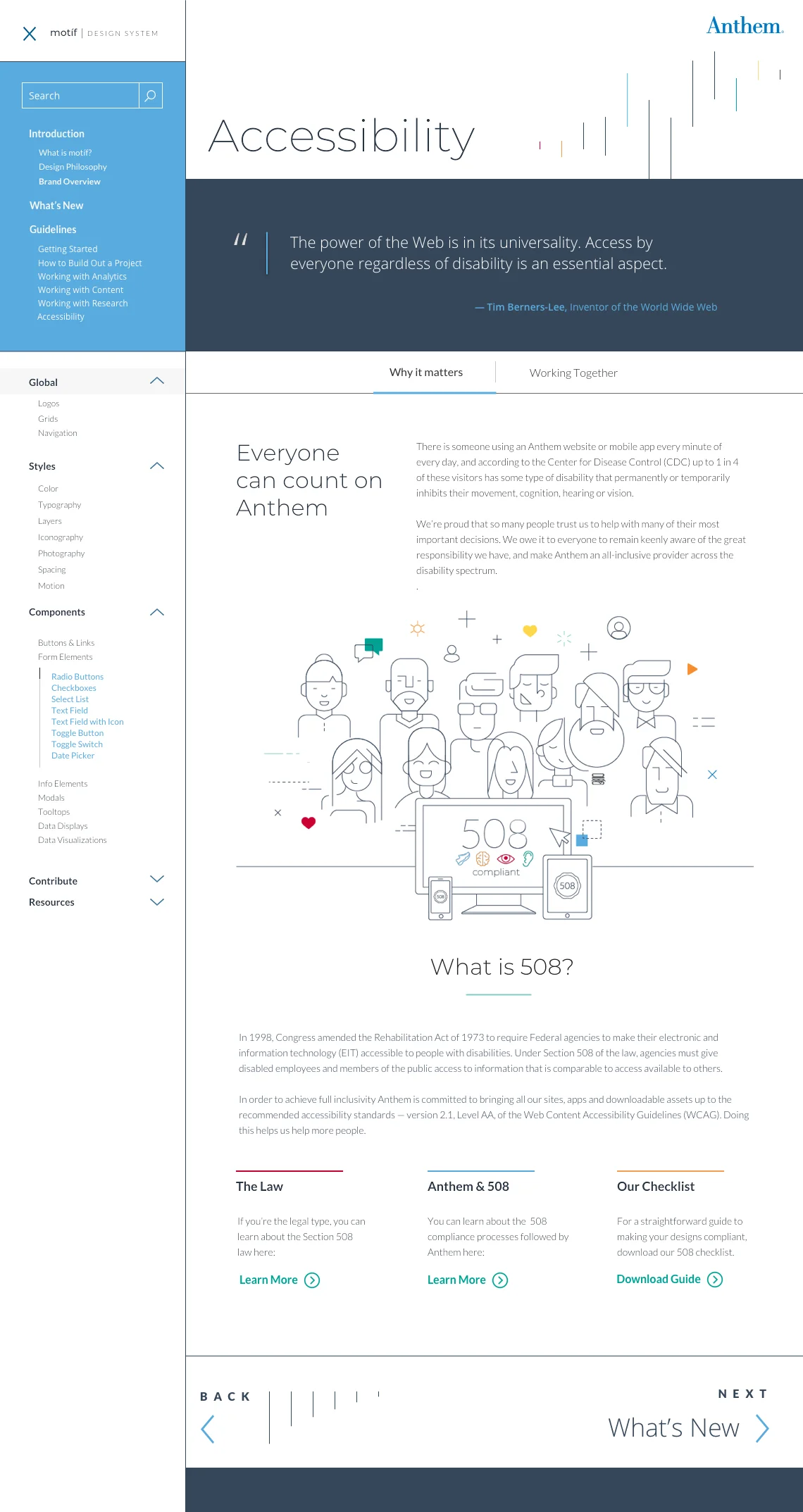Open What is motif? page
This screenshot has width=803, height=1512.
coord(65,153)
